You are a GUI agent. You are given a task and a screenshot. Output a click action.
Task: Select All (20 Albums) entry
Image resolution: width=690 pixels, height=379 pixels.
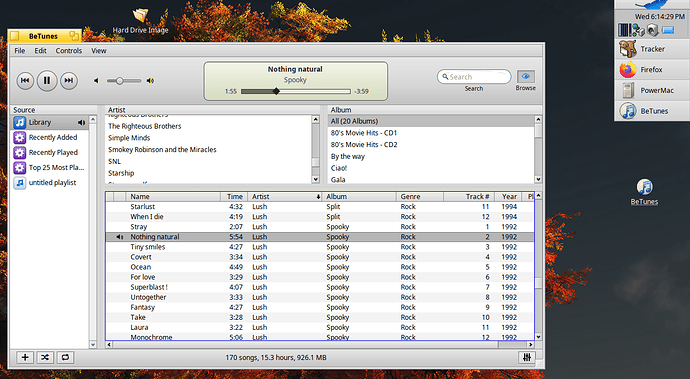(431, 121)
